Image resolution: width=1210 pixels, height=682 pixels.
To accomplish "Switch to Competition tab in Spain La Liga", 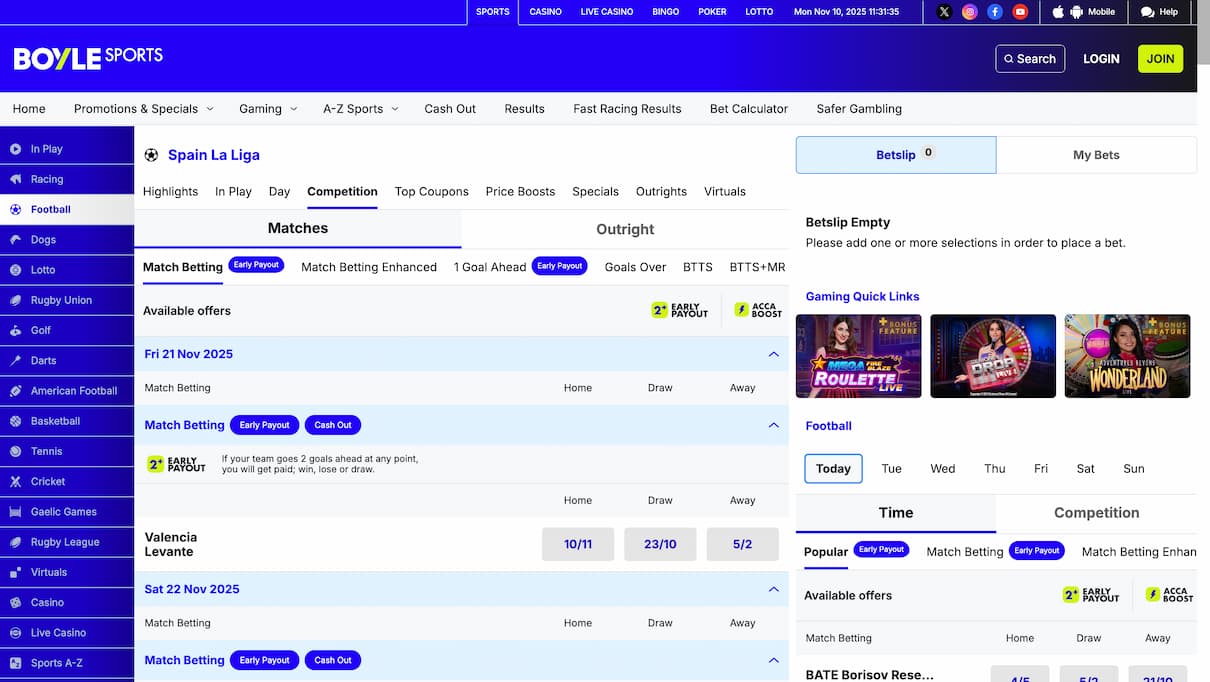I will click(x=342, y=192).
